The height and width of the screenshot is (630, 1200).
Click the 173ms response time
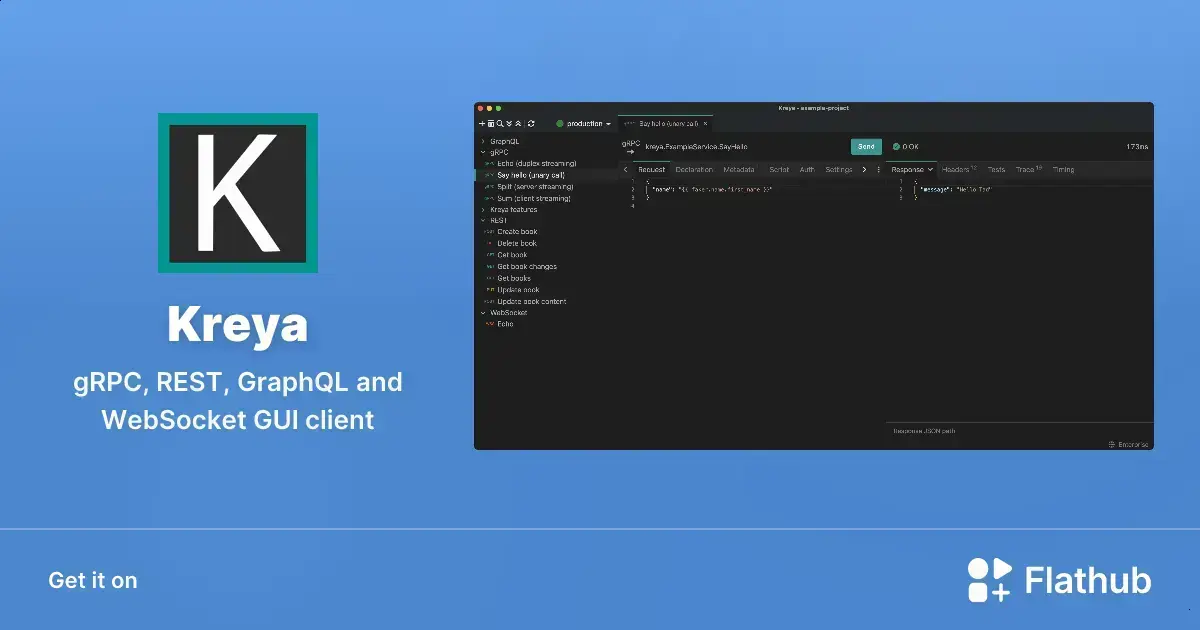[x=1137, y=147]
